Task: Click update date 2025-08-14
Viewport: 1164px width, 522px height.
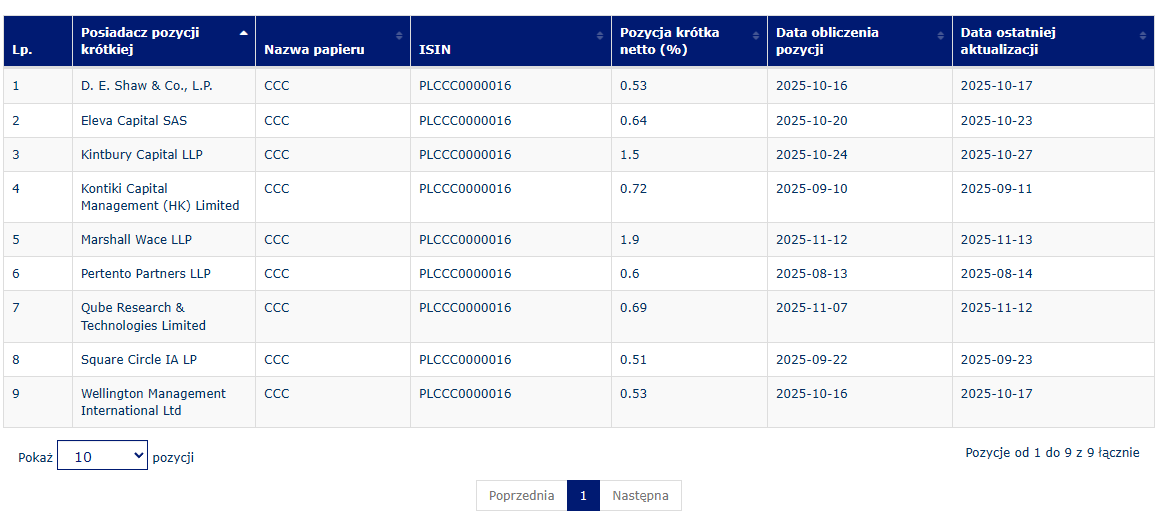Action: (x=996, y=274)
